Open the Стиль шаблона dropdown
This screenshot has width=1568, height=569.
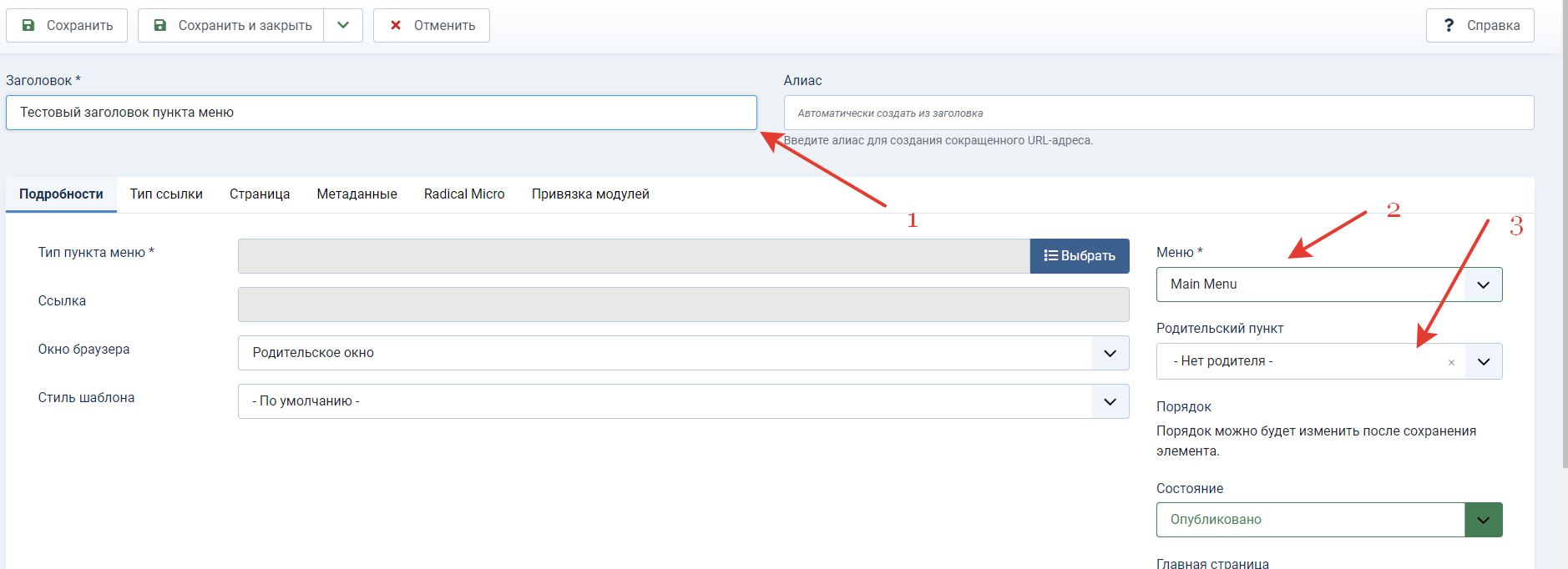[684, 401]
